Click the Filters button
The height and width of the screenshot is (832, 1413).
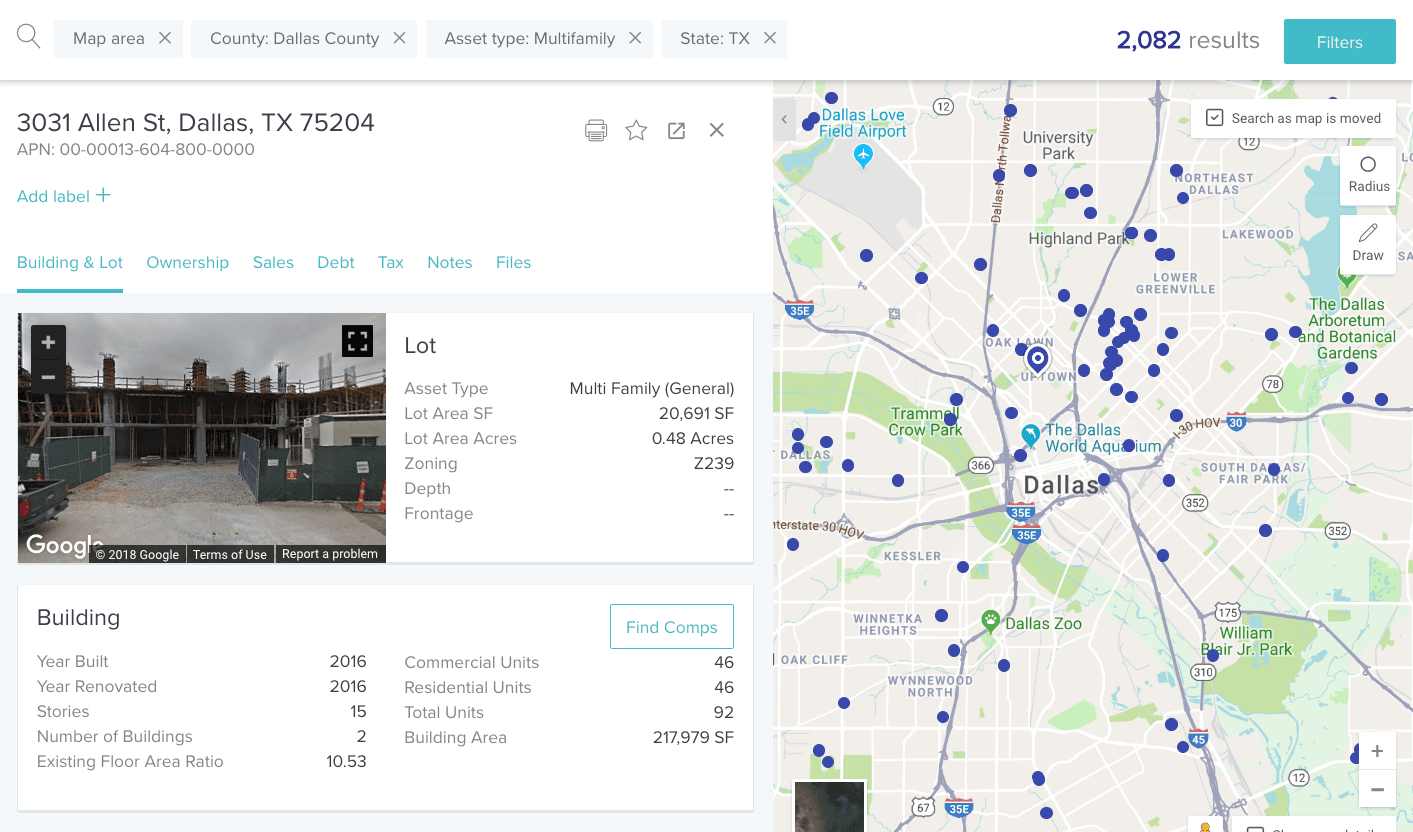pos(1339,42)
